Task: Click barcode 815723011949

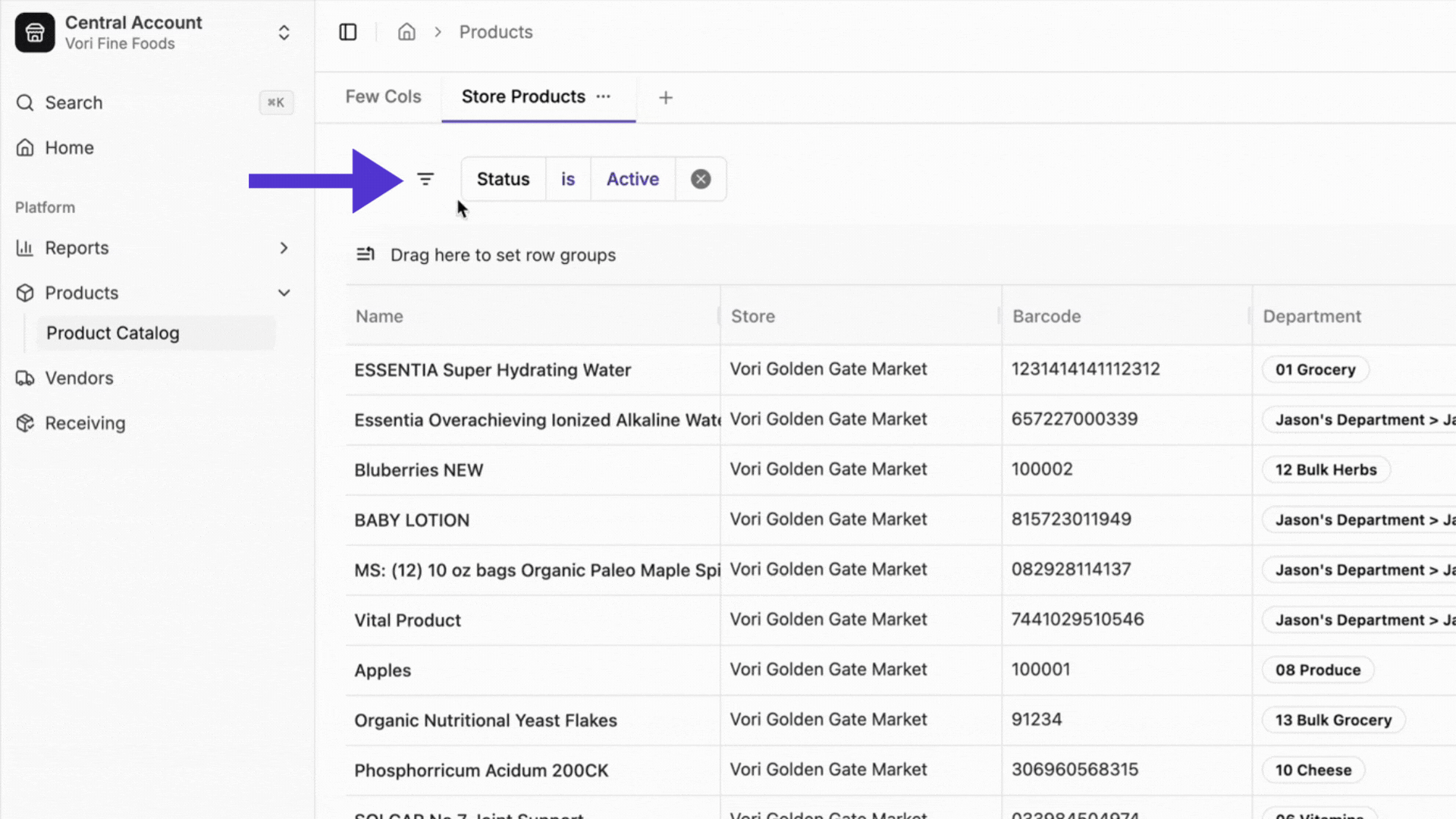Action: (x=1071, y=519)
